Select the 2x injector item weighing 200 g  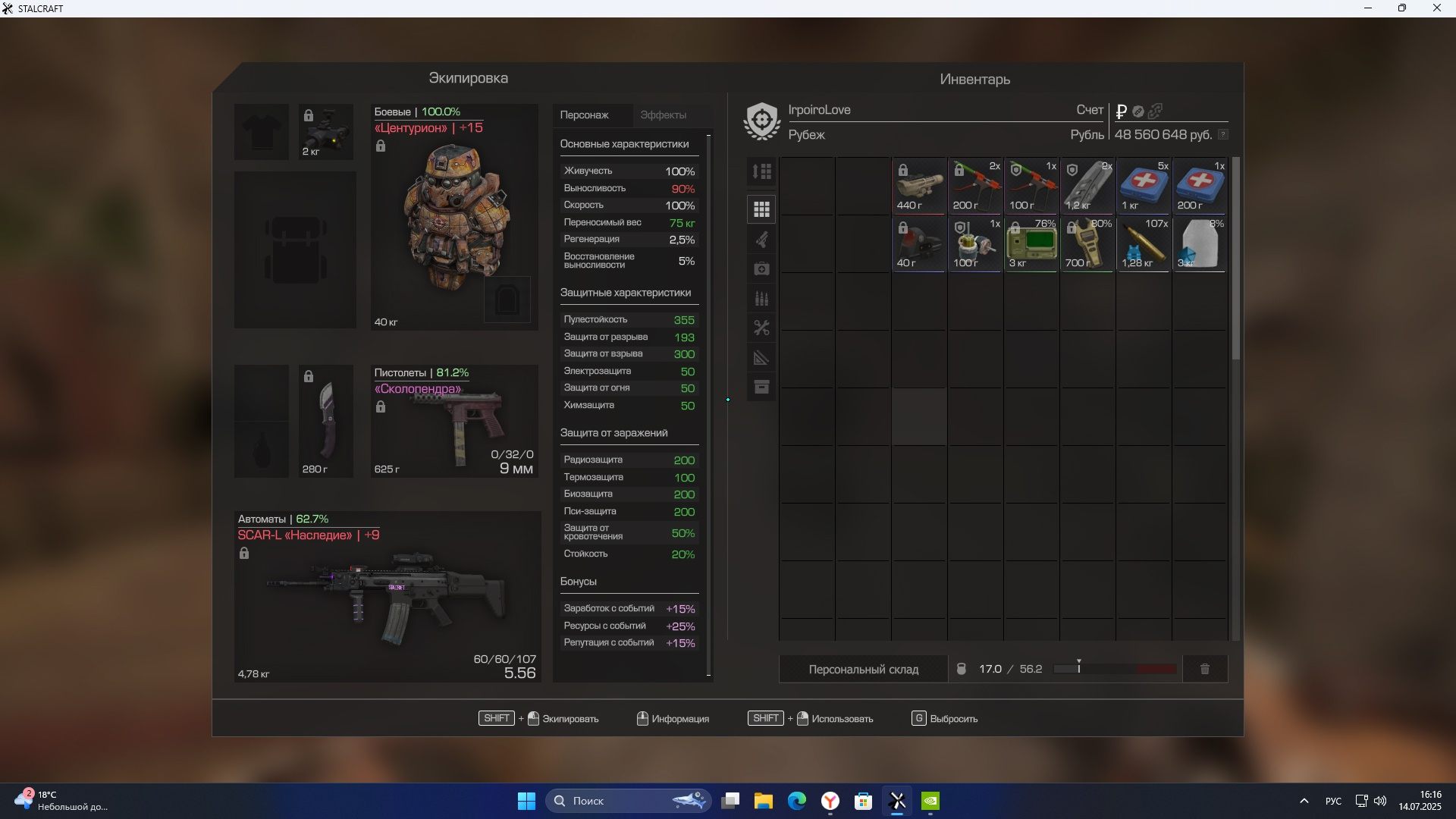[975, 186]
